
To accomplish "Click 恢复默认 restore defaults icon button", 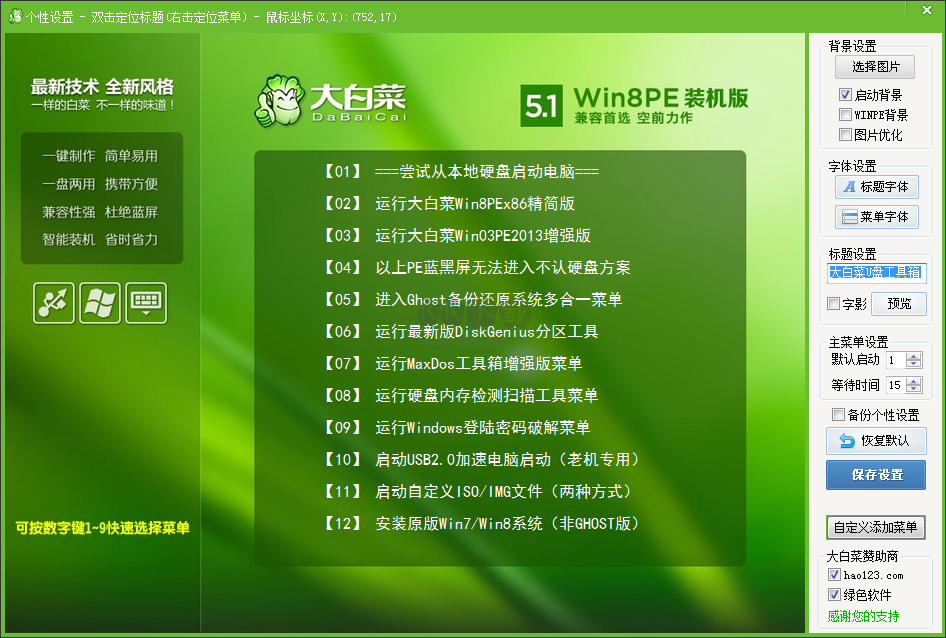I will tap(876, 441).
